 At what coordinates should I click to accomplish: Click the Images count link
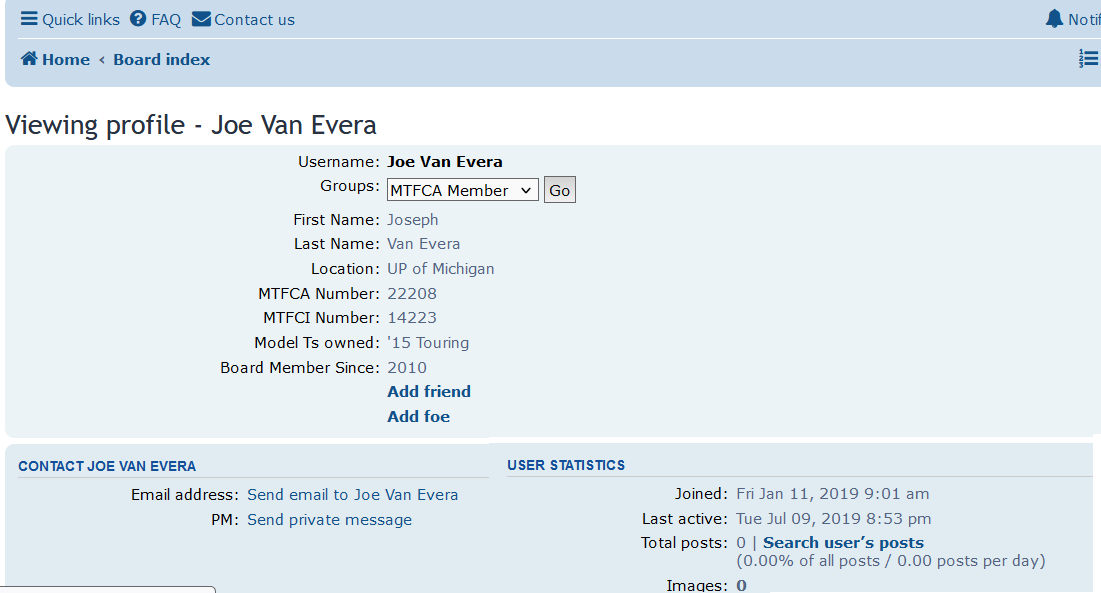[741, 585]
